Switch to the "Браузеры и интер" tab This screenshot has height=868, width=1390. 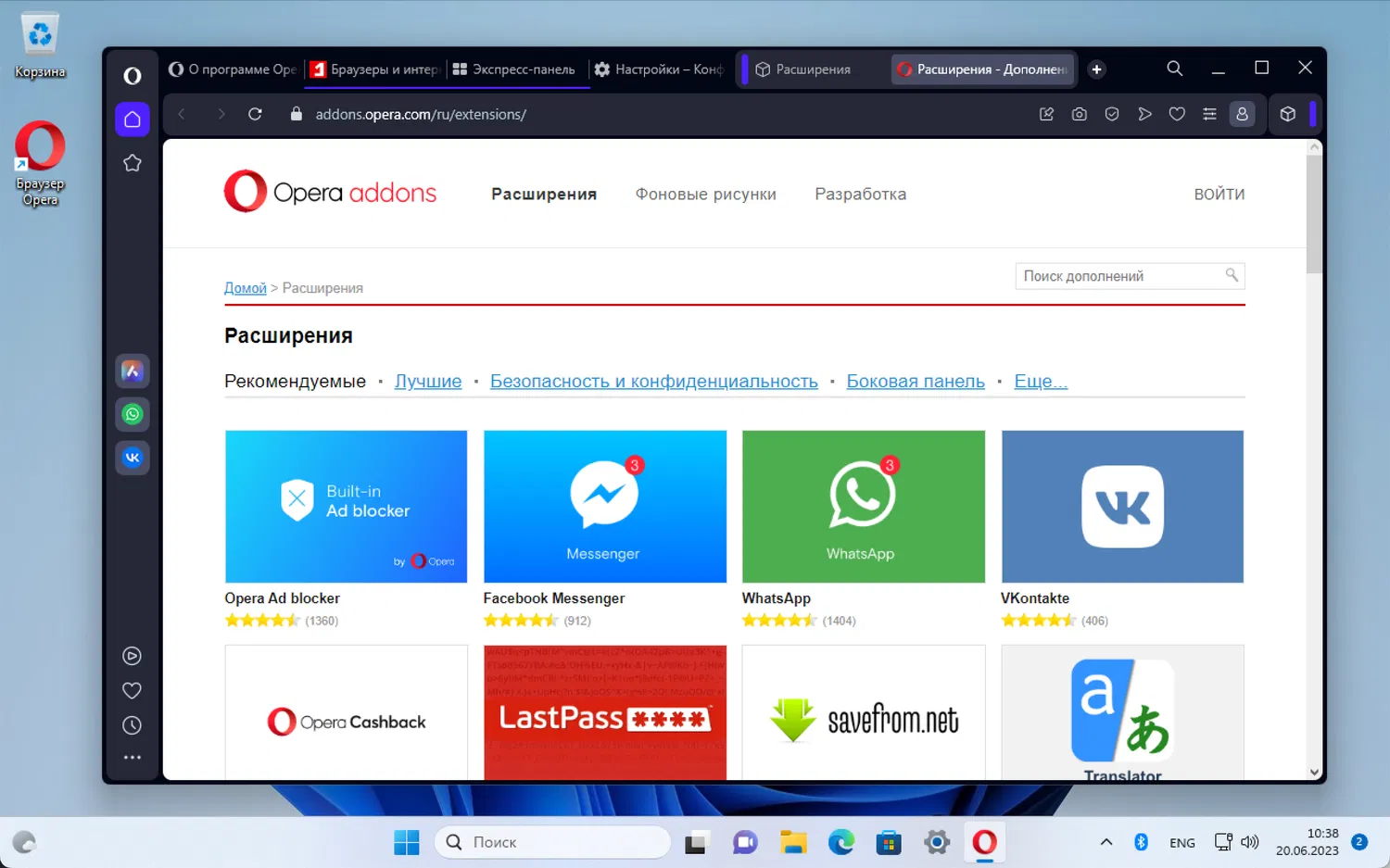coord(374,69)
